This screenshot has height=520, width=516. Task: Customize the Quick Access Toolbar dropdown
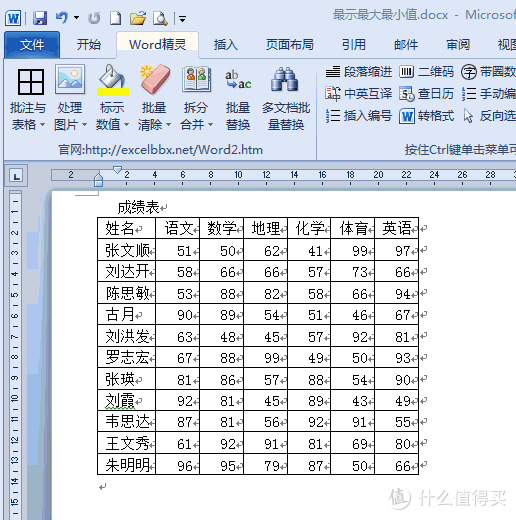point(182,19)
